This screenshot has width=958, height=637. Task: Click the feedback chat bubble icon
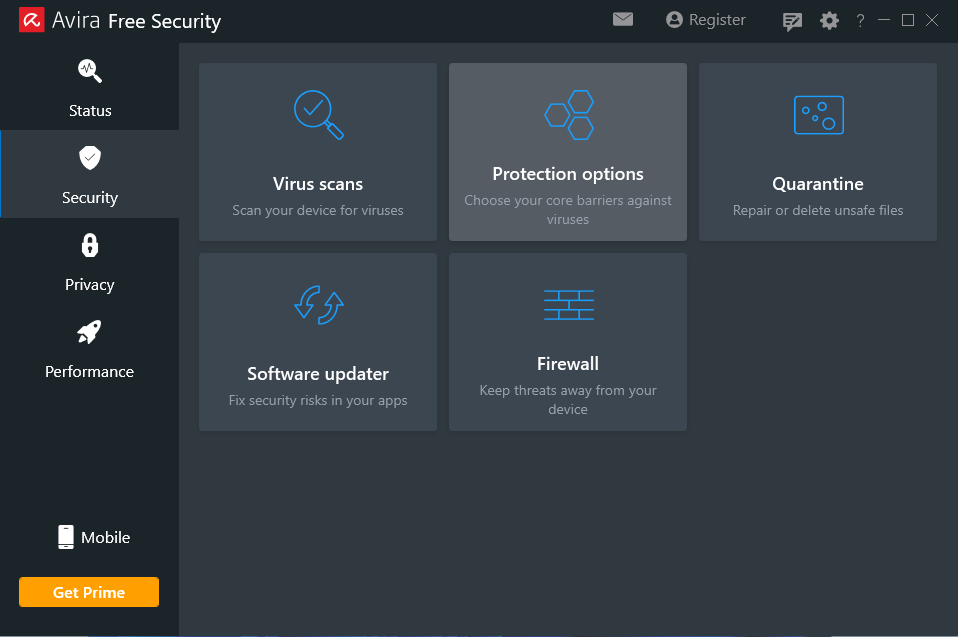[x=793, y=21]
